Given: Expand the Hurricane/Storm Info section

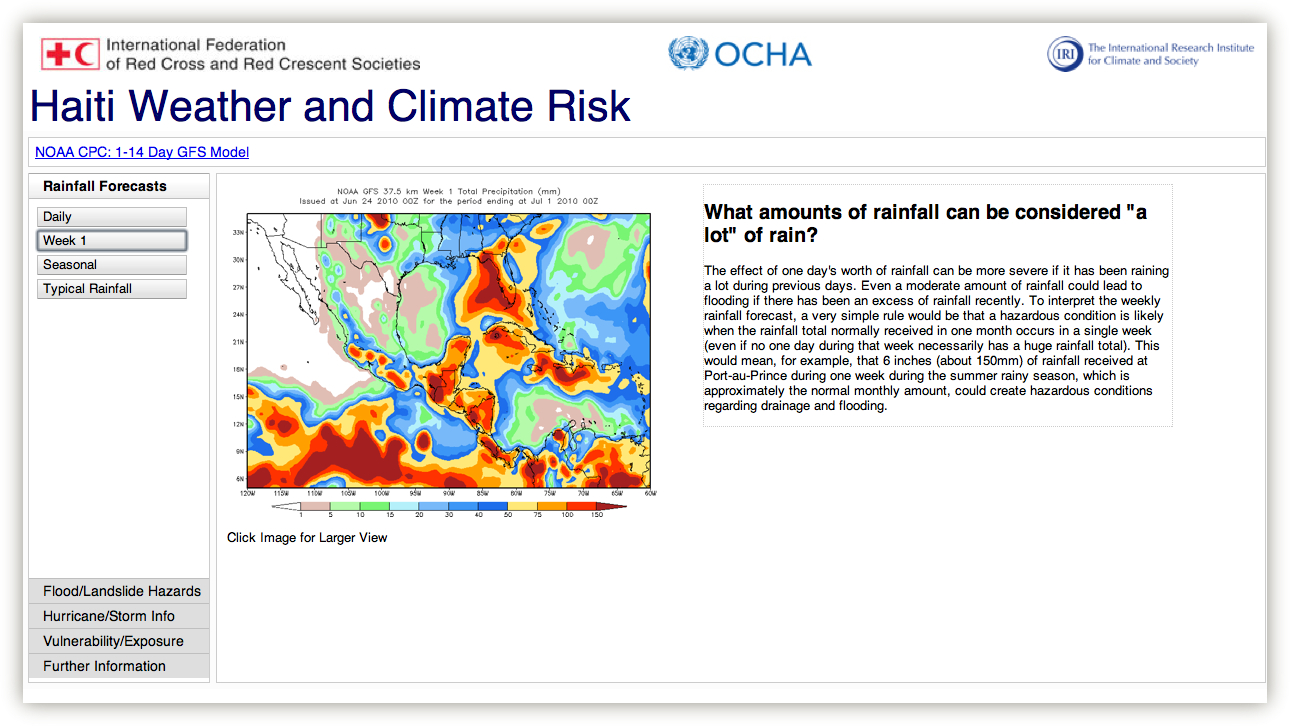Looking at the screenshot, I should 119,616.
